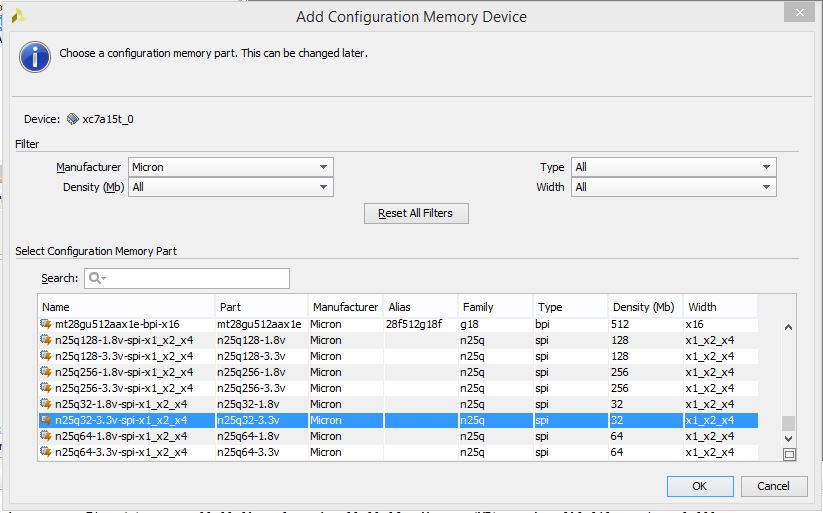Sort table by Name column header
The image size is (823, 513).
click(126, 307)
